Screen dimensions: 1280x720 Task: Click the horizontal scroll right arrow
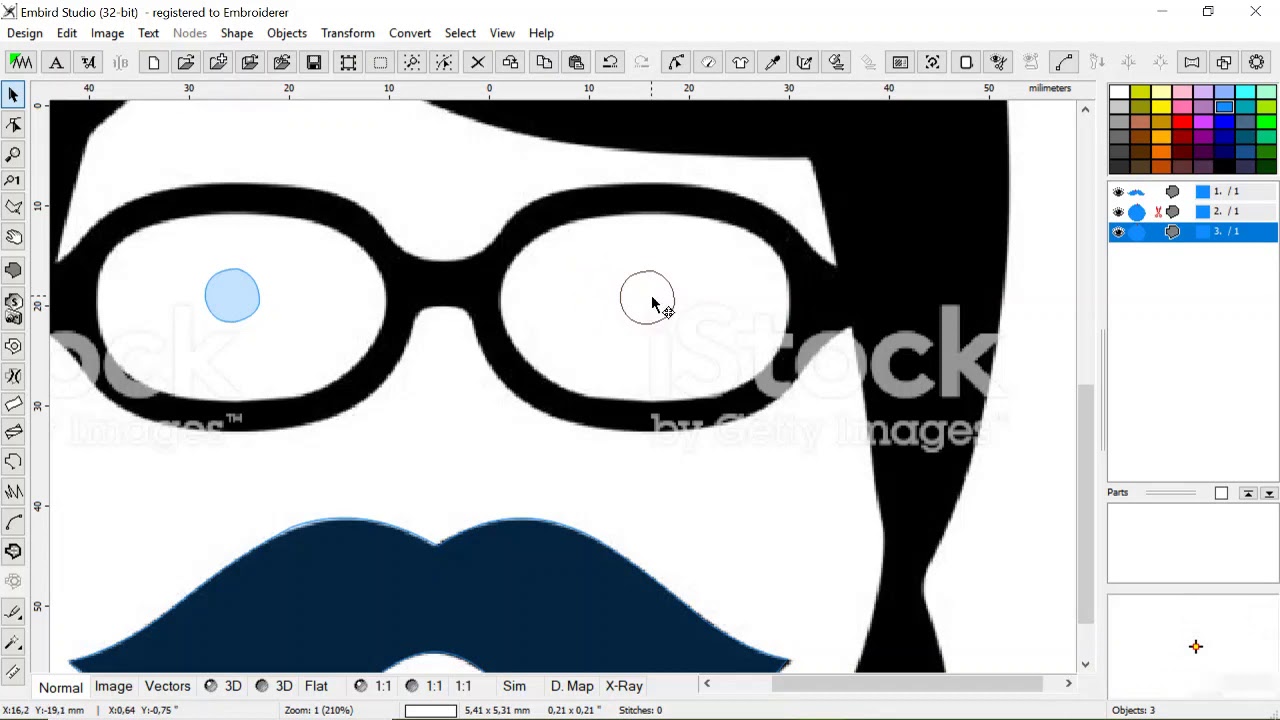pos(1068,684)
